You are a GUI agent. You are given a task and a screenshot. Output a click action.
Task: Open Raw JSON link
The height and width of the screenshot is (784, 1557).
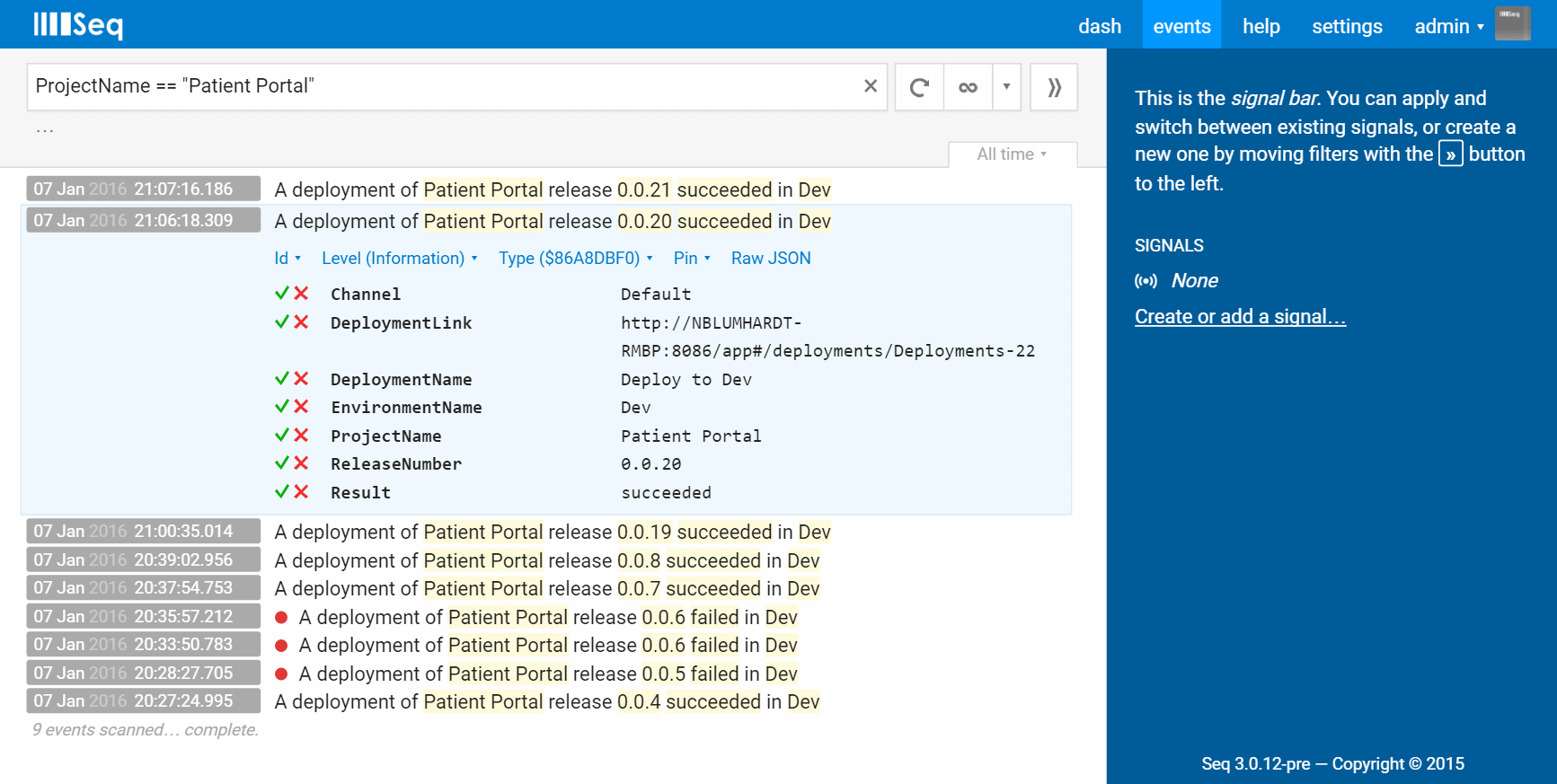coord(771,259)
